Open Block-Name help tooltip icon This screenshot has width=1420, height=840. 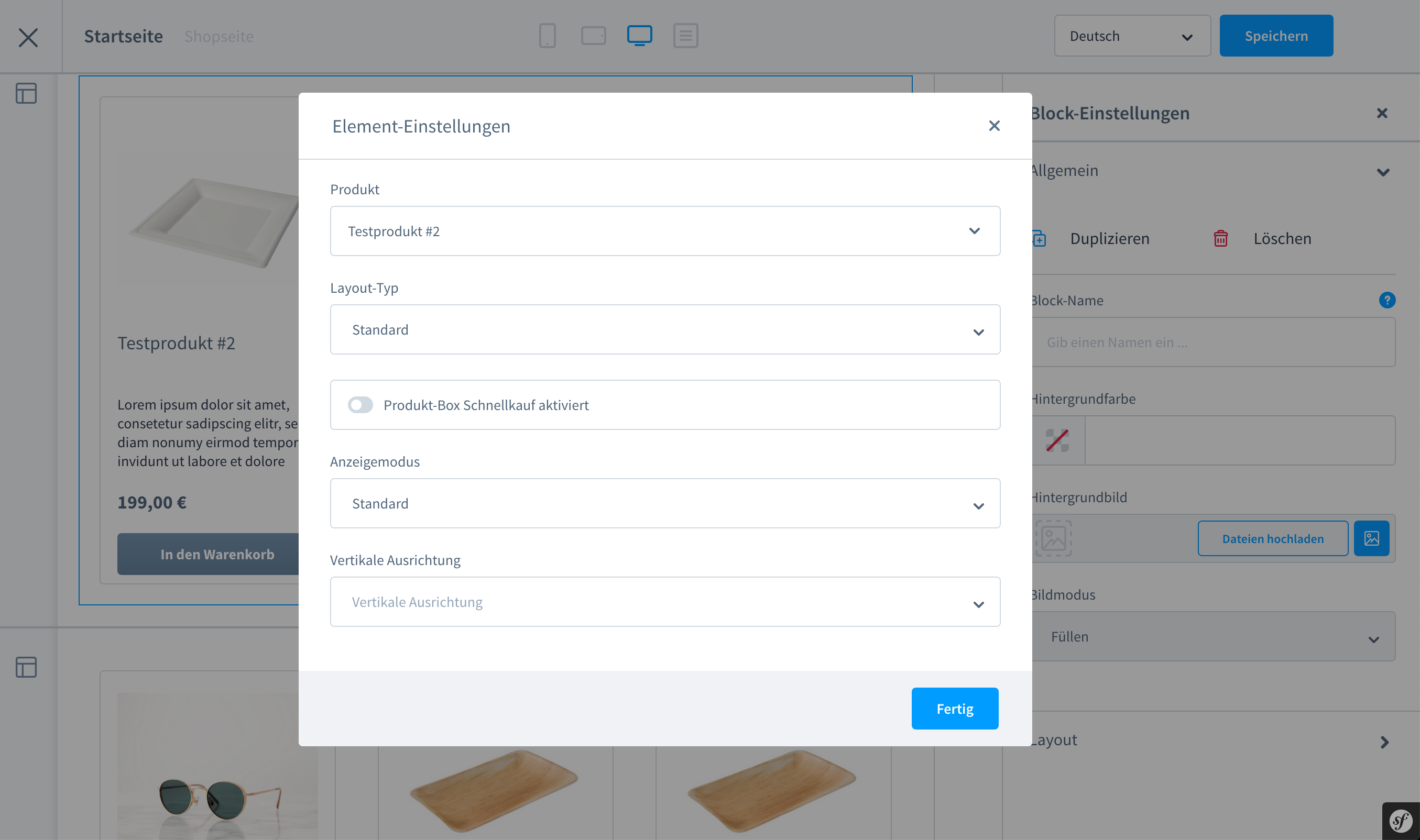pos(1386,300)
